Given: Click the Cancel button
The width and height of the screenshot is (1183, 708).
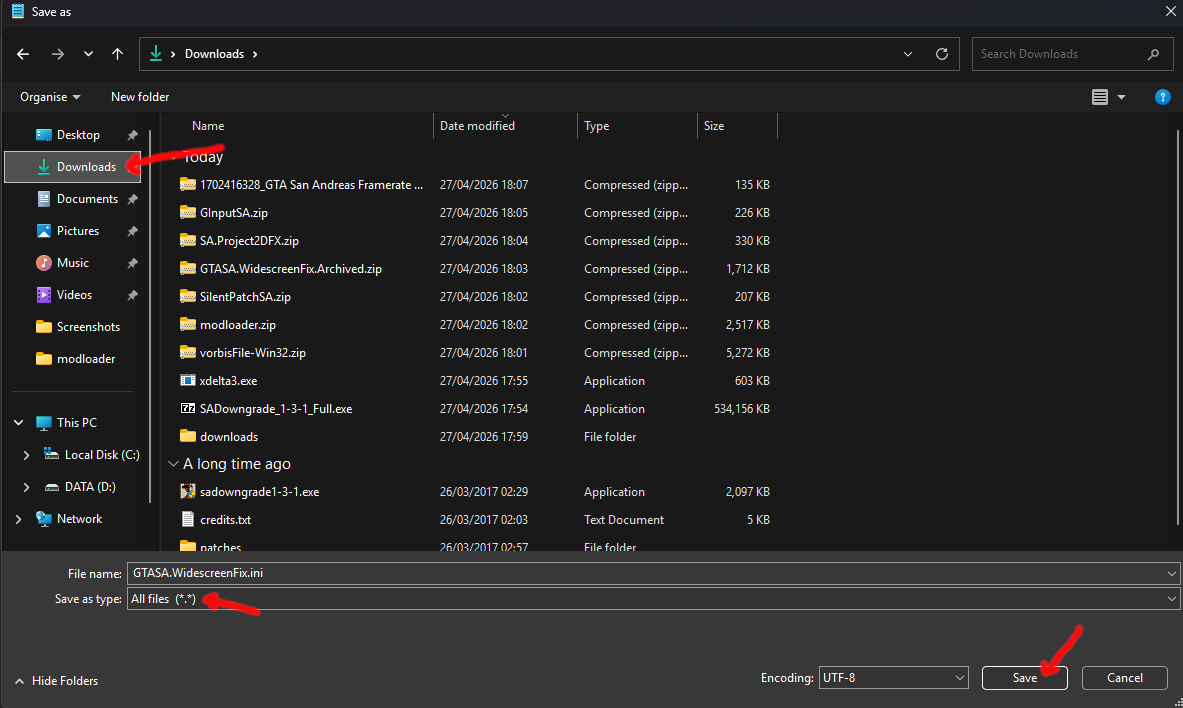Looking at the screenshot, I should (x=1124, y=678).
